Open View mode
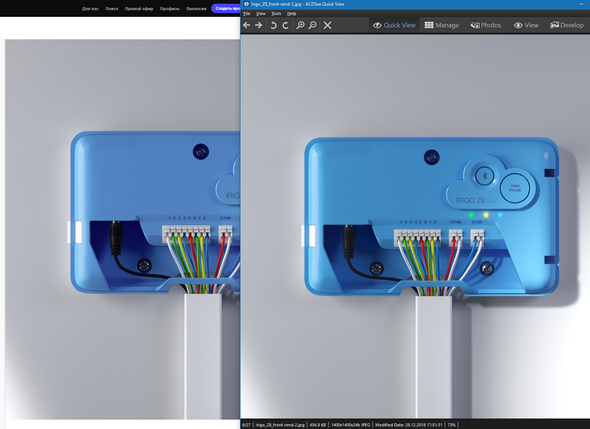The image size is (590, 429). (x=526, y=25)
